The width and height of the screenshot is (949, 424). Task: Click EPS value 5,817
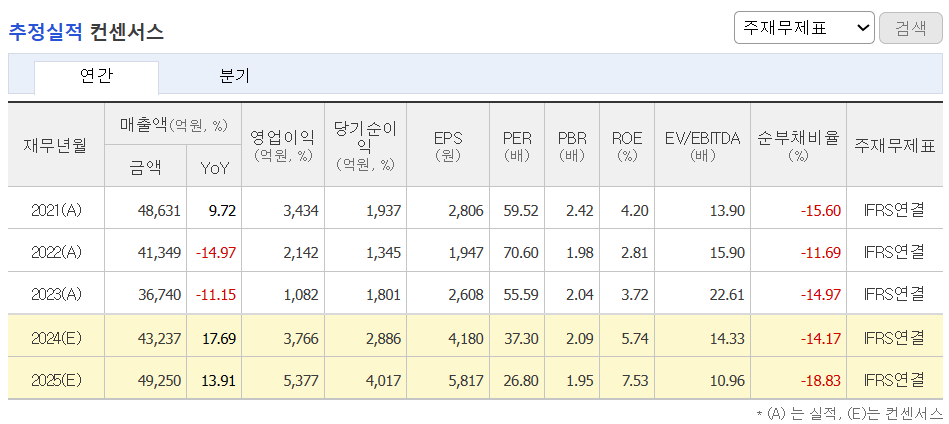click(x=466, y=380)
